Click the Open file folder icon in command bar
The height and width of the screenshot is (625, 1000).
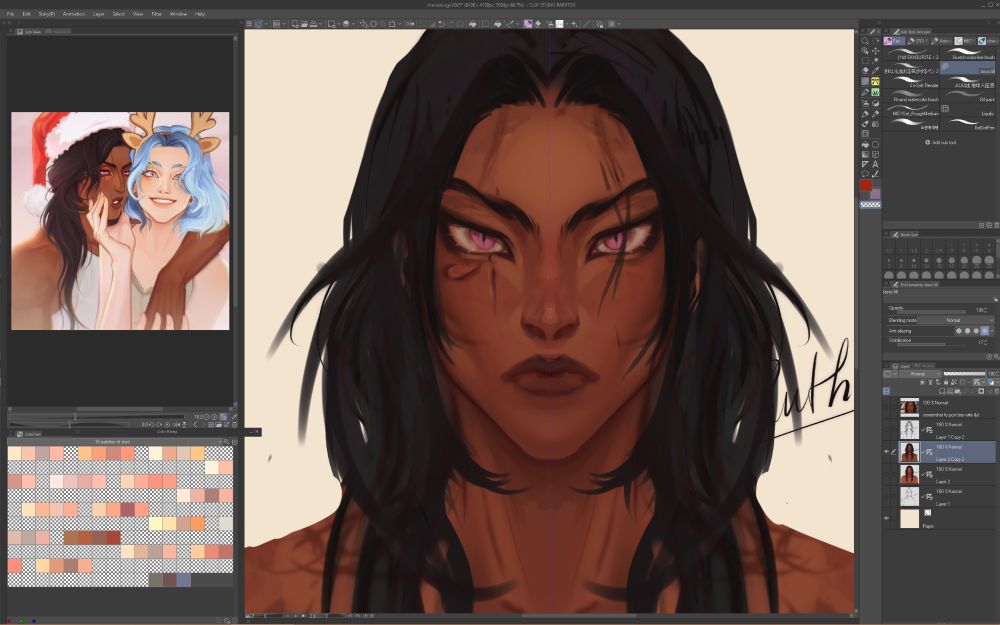click(304, 24)
